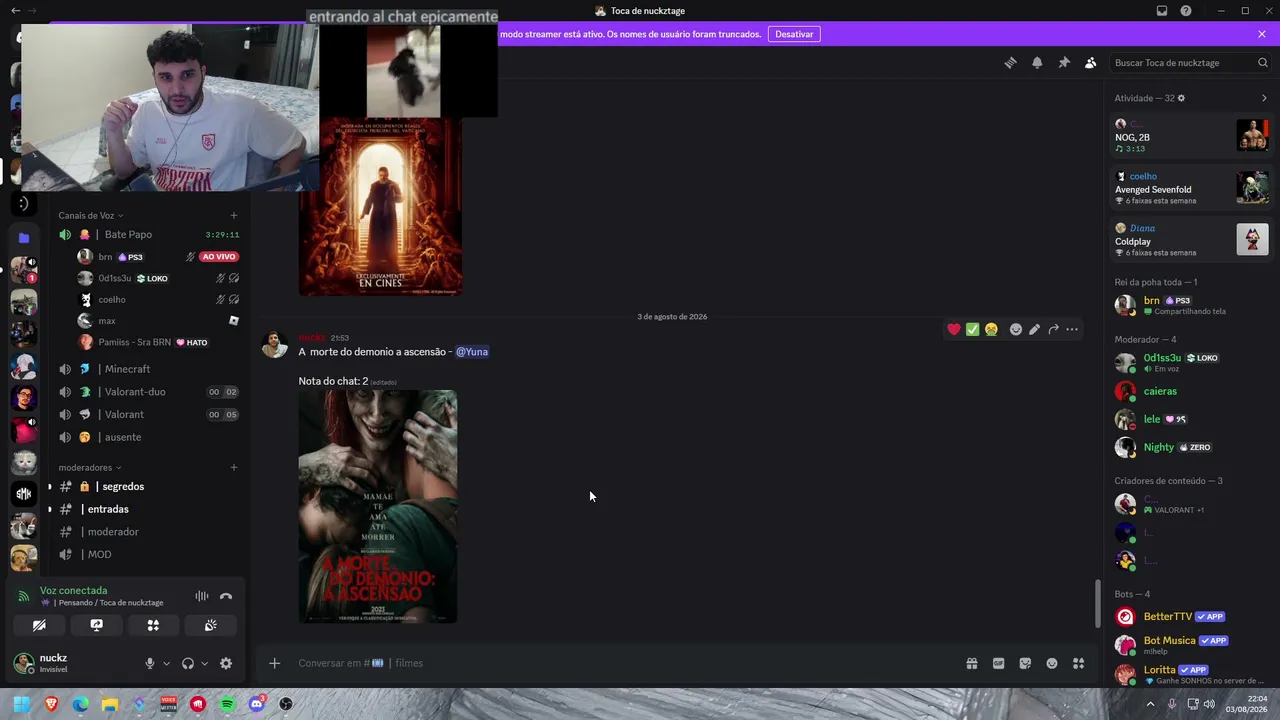Click the @Yuna mention
This screenshot has width=1280, height=720.
(472, 352)
